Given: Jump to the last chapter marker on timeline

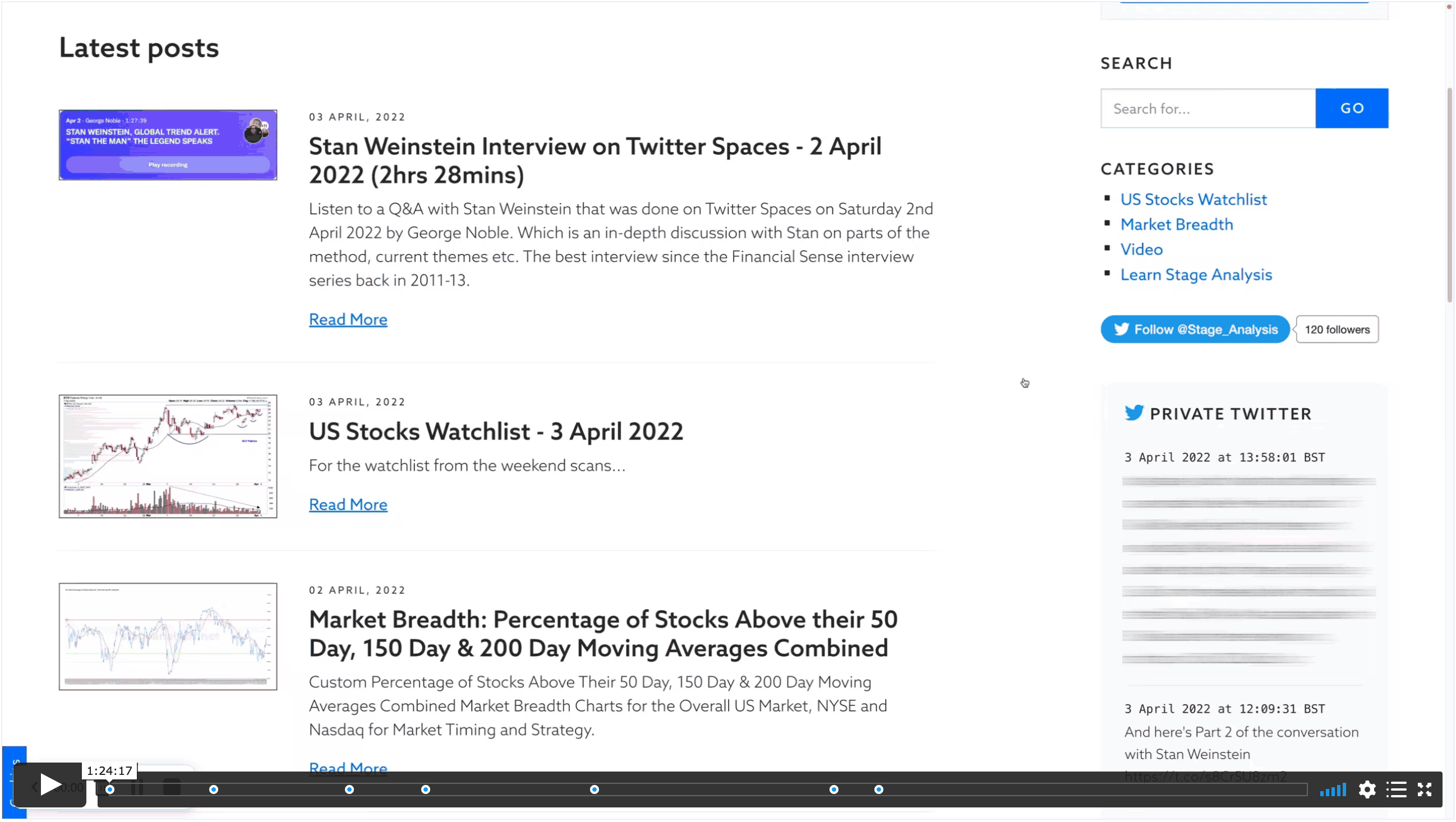Looking at the screenshot, I should [x=879, y=791].
